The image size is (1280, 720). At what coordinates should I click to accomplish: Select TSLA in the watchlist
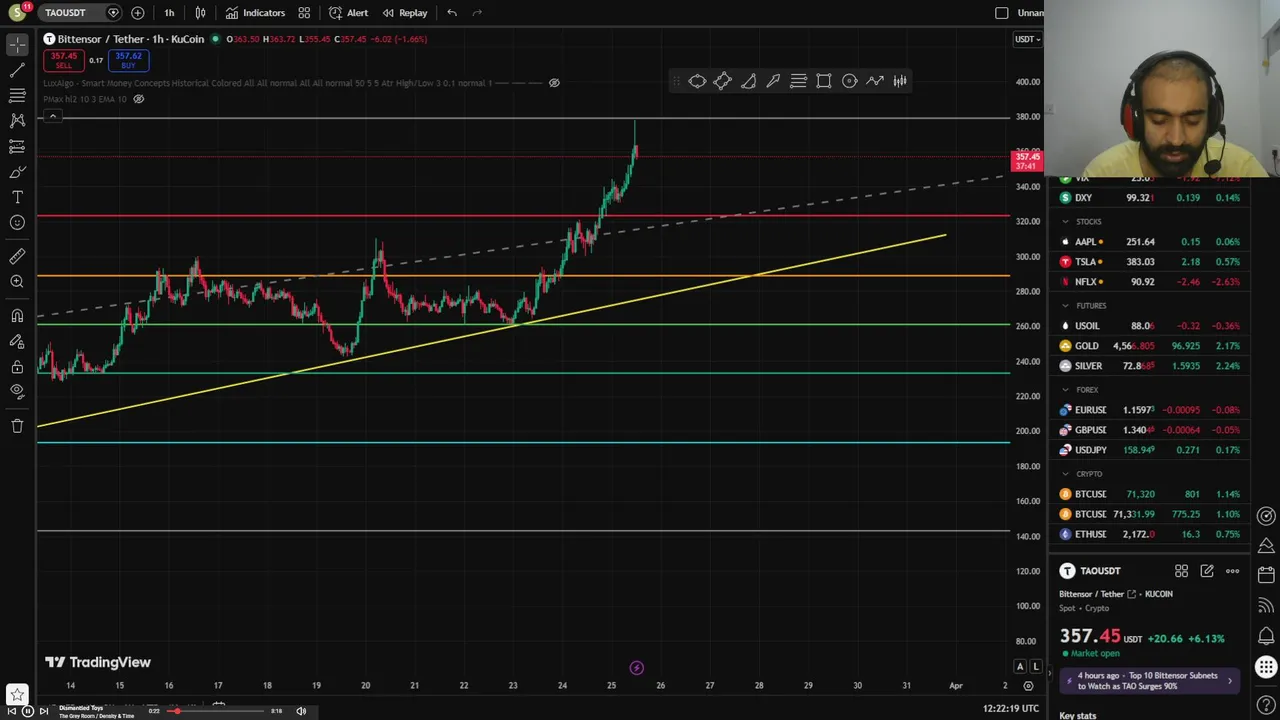pyautogui.click(x=1148, y=262)
